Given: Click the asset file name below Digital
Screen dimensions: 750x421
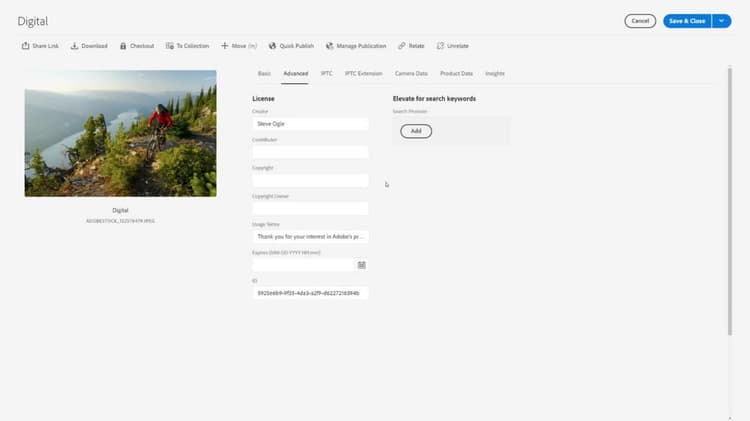Looking at the screenshot, I should pos(120,221).
